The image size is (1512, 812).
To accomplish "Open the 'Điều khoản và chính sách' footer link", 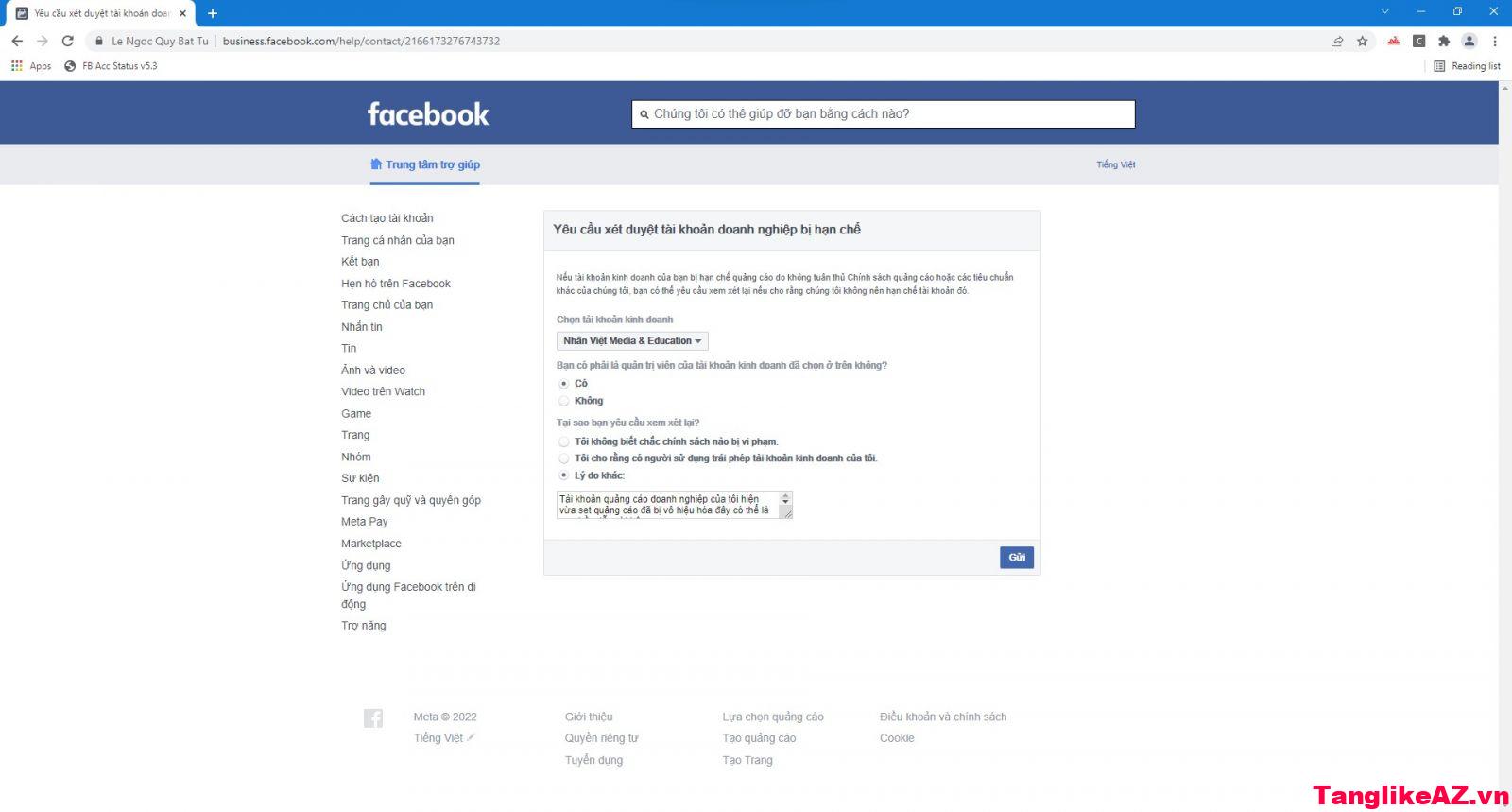I will pos(942,717).
